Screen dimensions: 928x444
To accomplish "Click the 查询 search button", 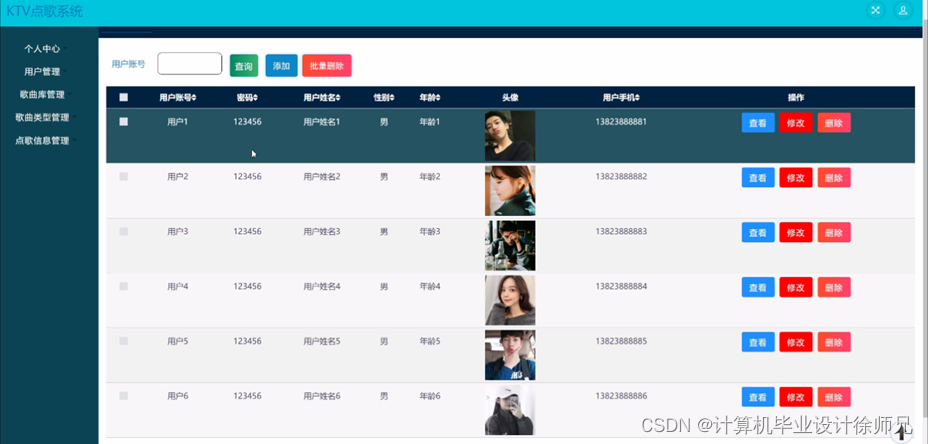I will pos(244,66).
